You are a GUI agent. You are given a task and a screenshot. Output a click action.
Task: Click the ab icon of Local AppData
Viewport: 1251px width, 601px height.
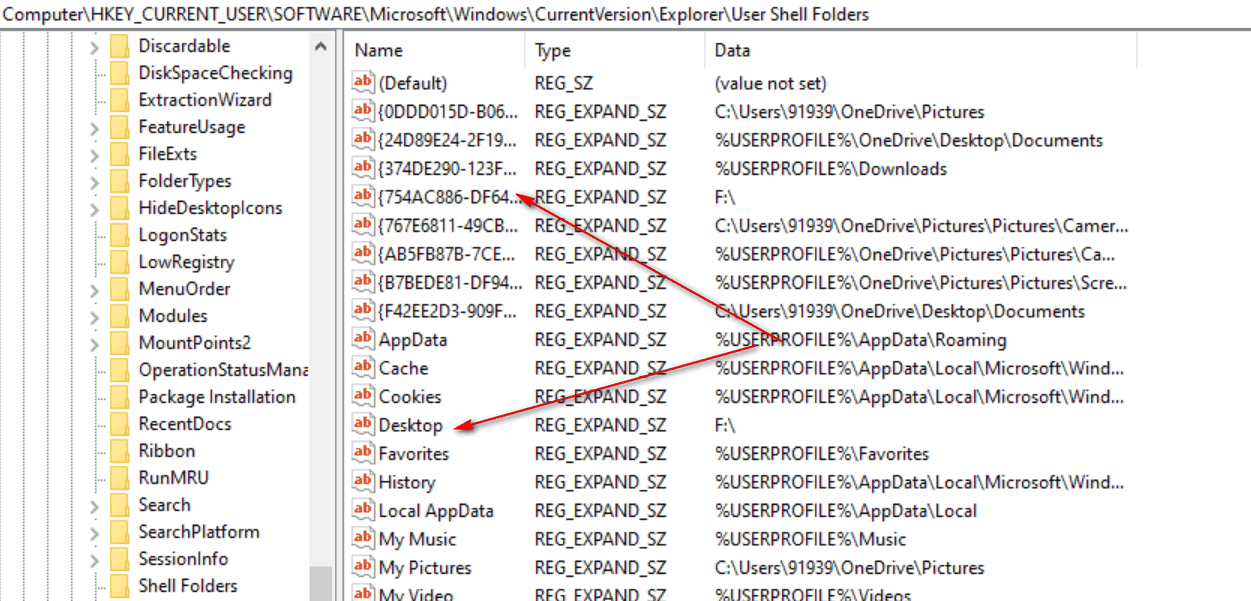(362, 510)
